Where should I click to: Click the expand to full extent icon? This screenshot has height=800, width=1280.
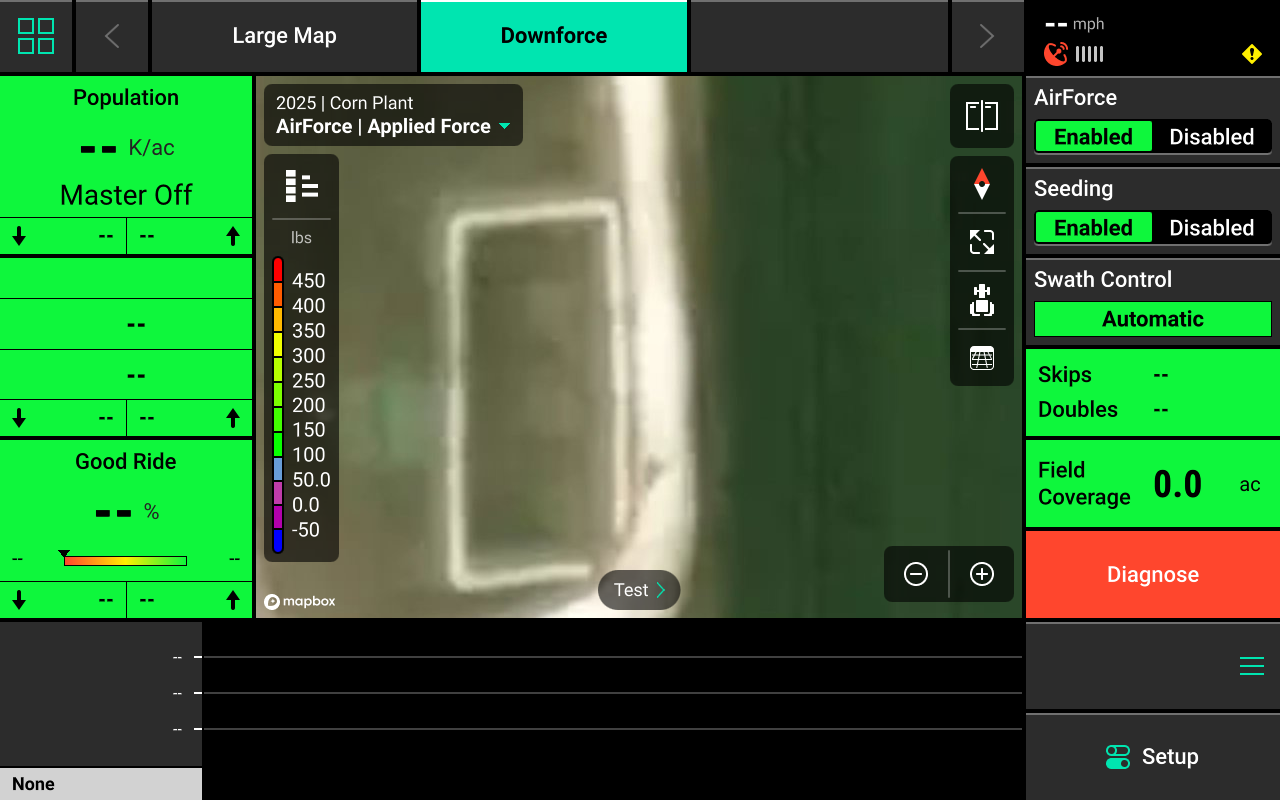pyautogui.click(x=981, y=242)
